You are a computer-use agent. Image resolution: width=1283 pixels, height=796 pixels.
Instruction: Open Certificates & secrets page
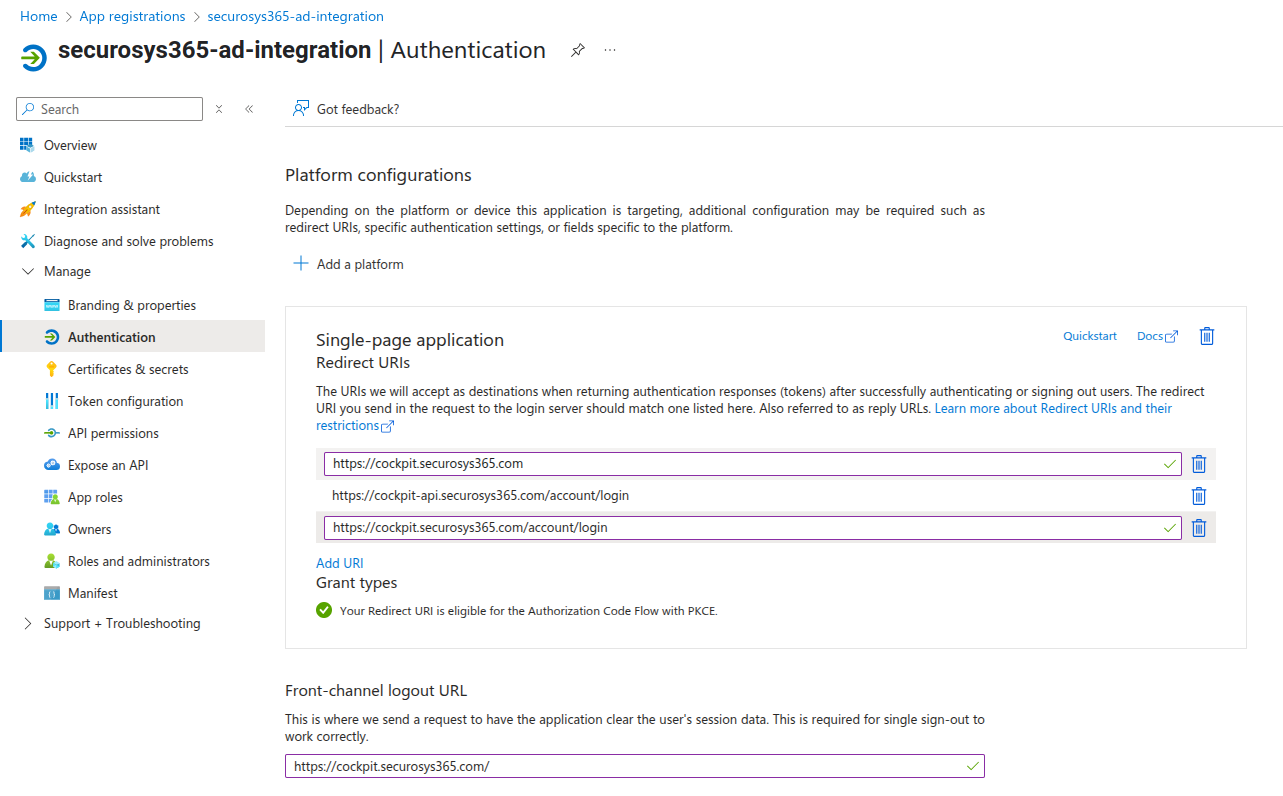tap(128, 369)
